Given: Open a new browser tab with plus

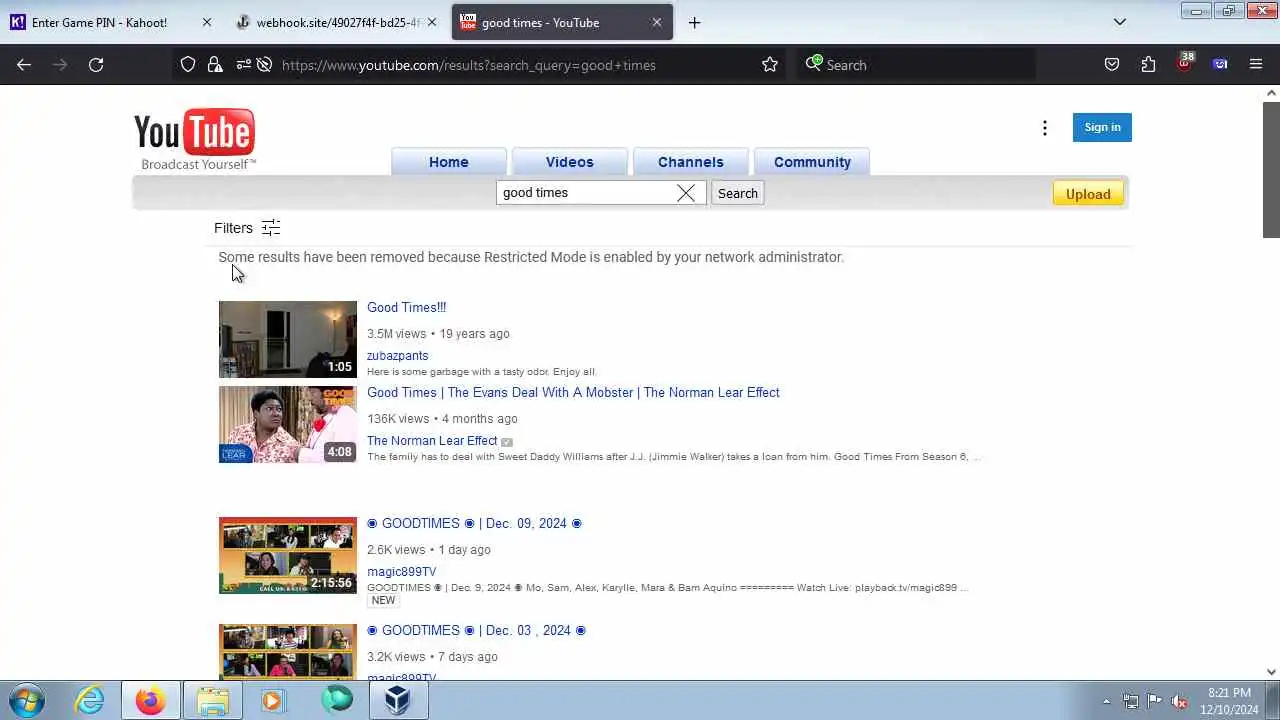Looking at the screenshot, I should (694, 23).
